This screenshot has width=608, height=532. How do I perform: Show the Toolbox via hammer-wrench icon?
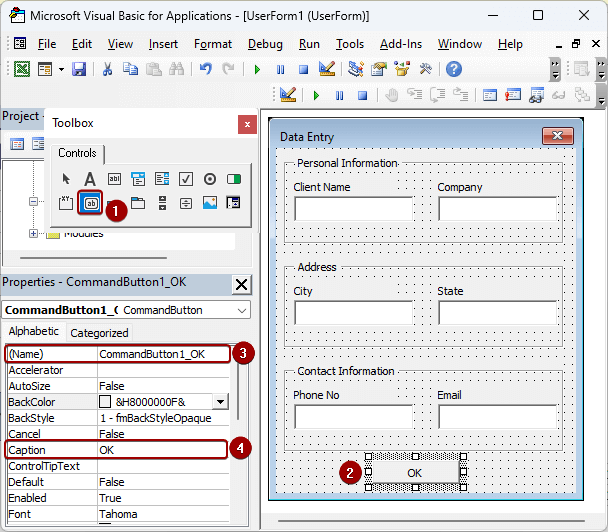click(425, 69)
